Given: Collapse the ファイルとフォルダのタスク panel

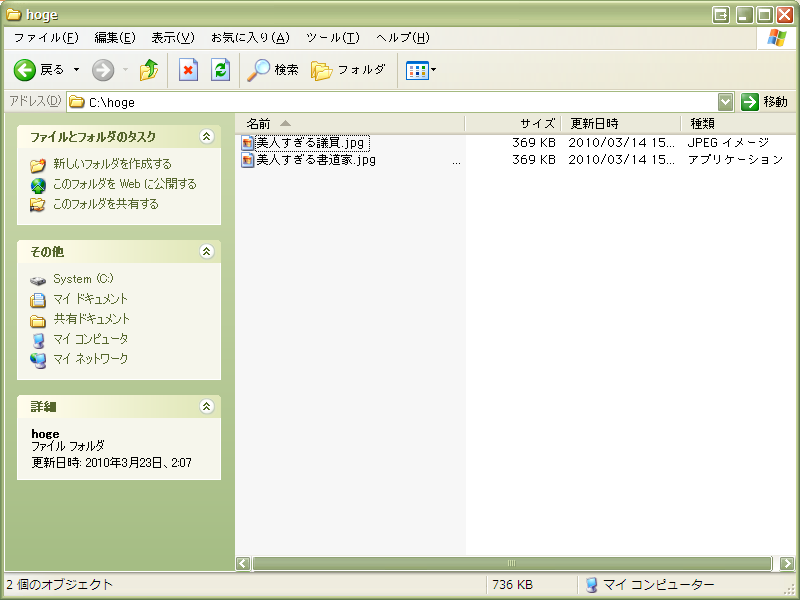Looking at the screenshot, I should [x=207, y=137].
